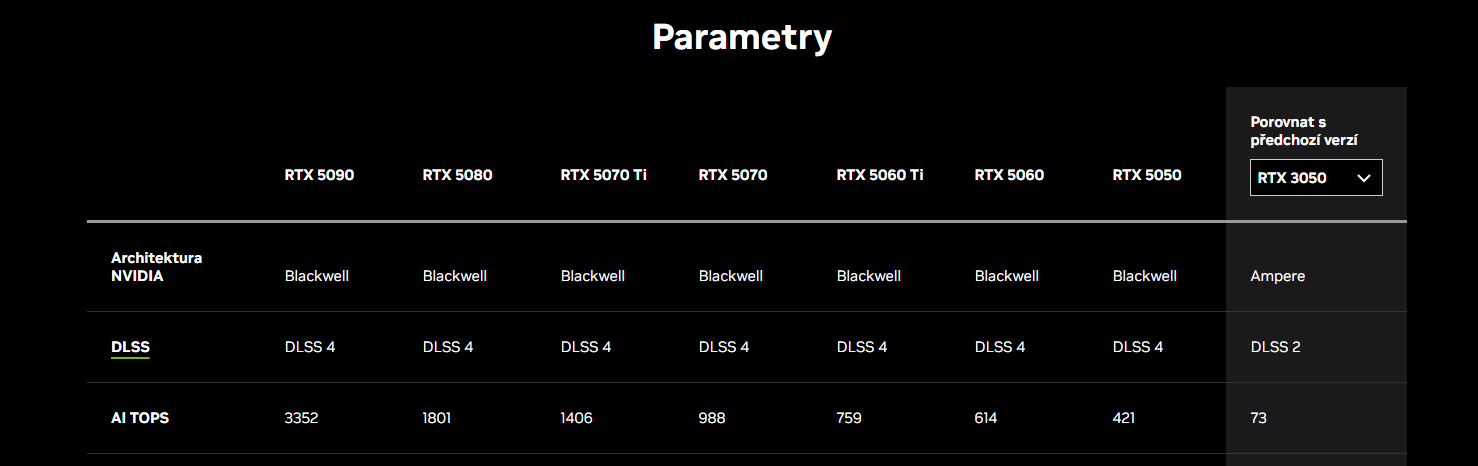Select the RTX 5060 Ti column header
The image size is (1478, 466).
tap(880, 175)
